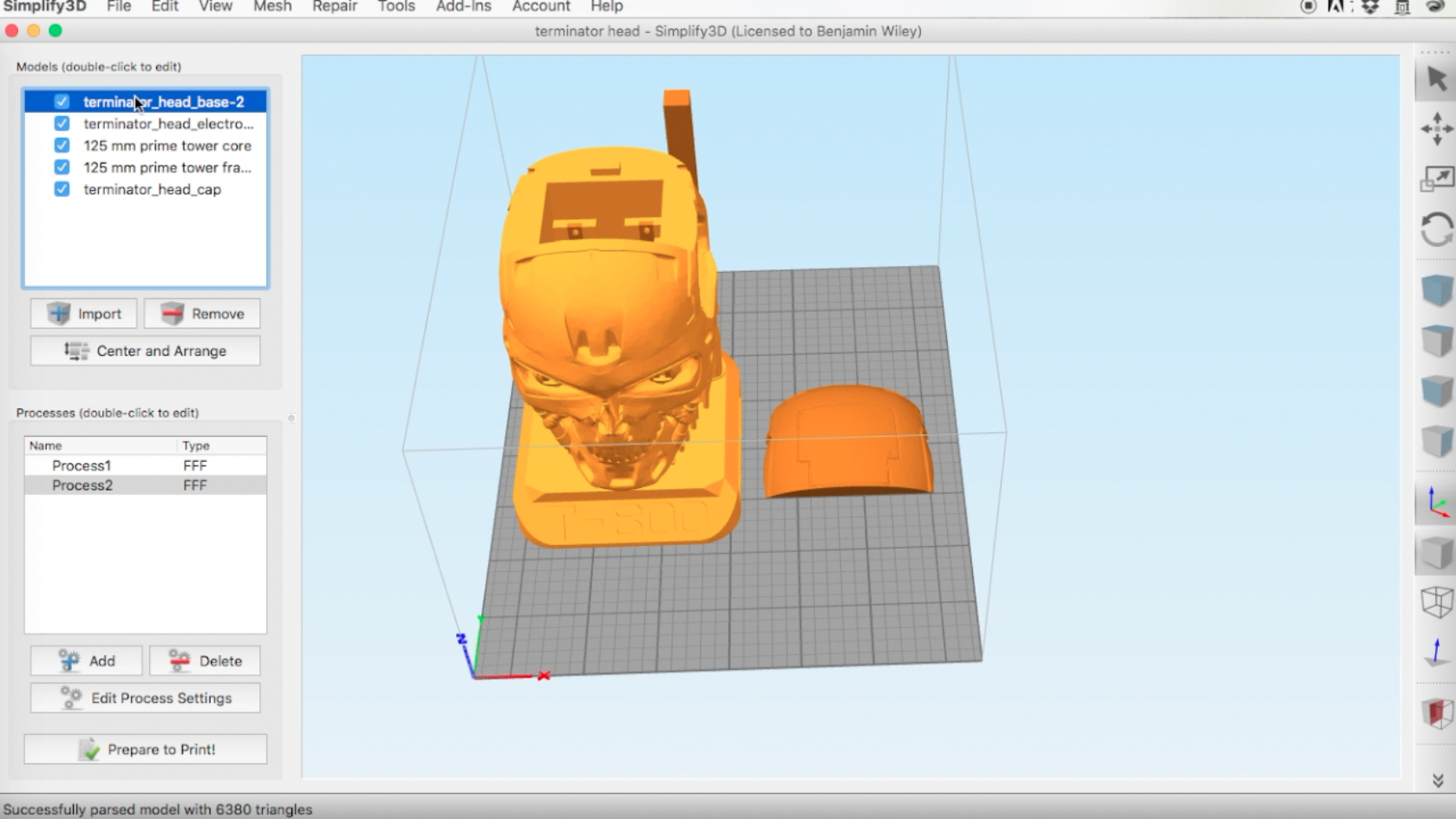Toggle surface normals display
Screen dimensions: 1456x819
point(1436,653)
